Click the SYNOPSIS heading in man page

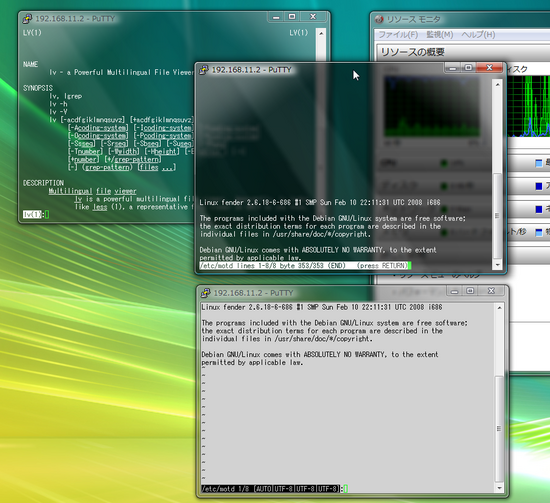(38, 88)
